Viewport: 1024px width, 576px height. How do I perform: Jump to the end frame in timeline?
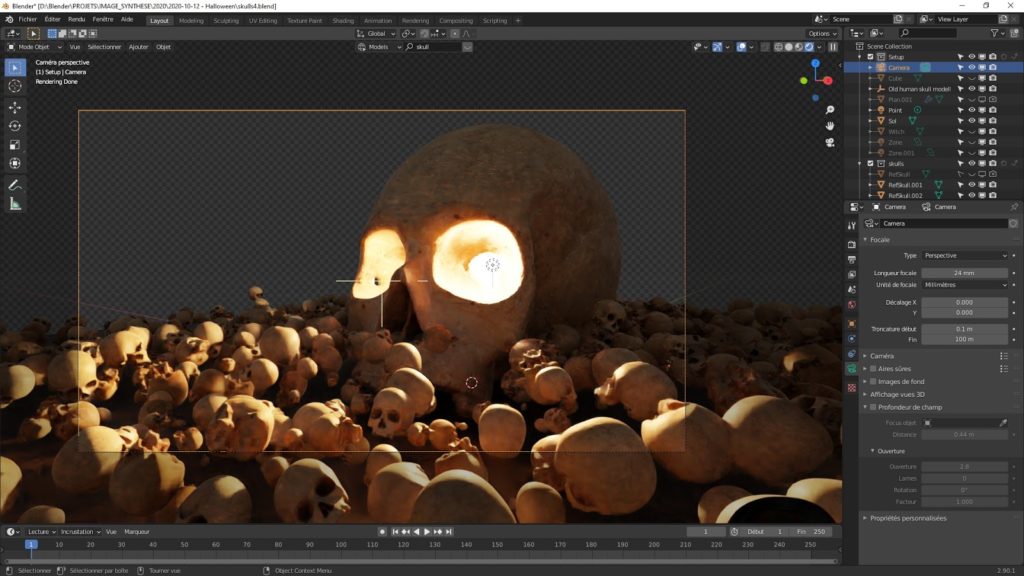449,532
